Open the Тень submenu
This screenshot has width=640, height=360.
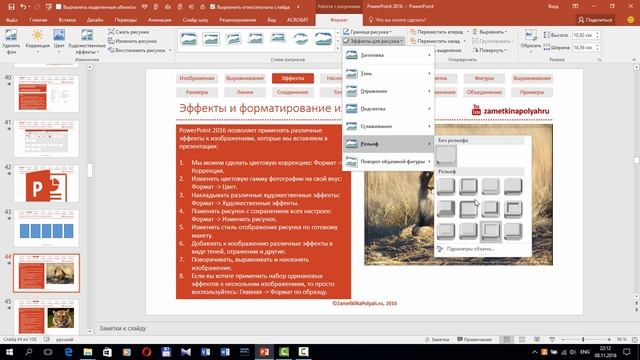pyautogui.click(x=388, y=73)
